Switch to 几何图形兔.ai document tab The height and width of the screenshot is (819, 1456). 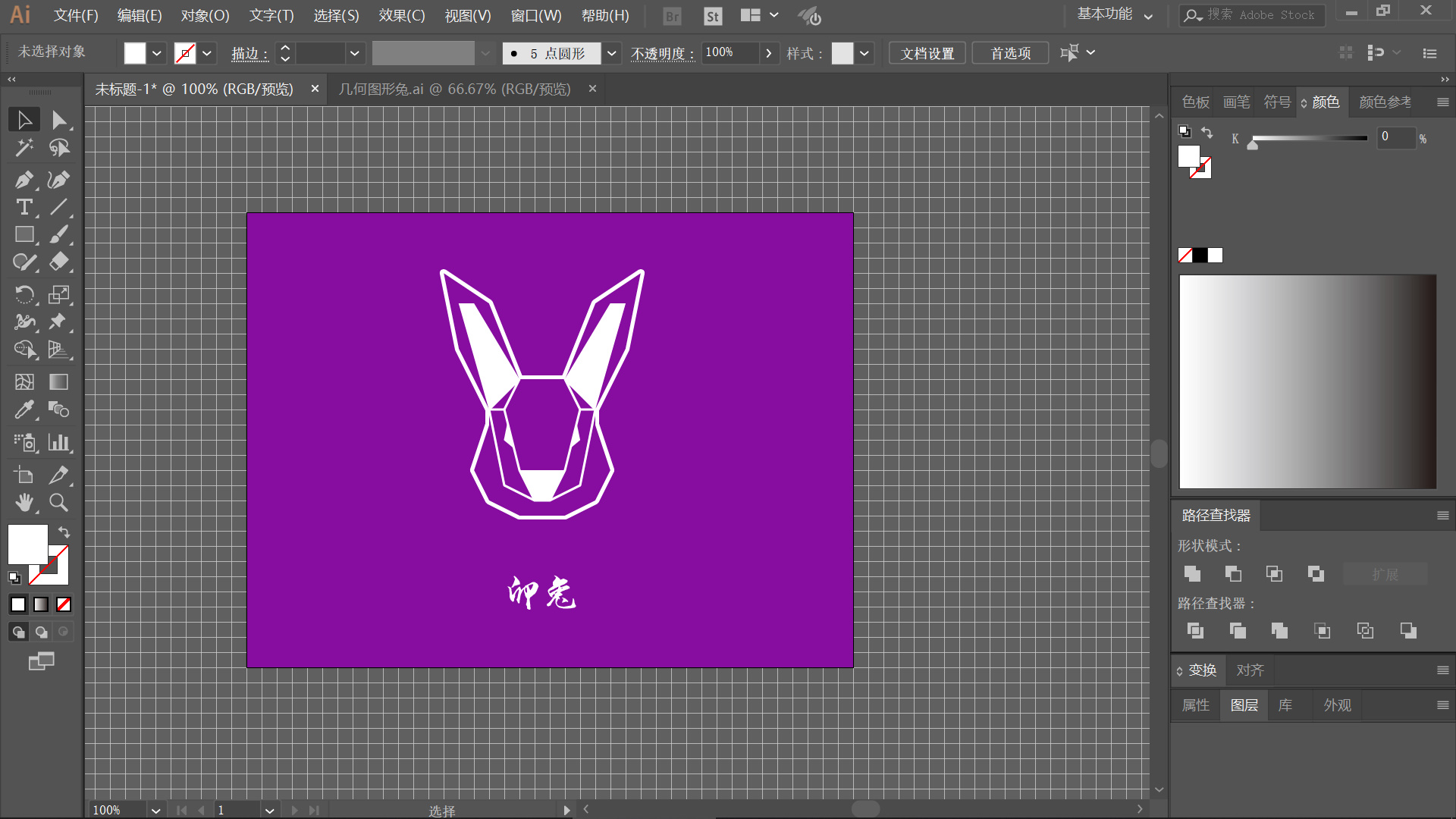pos(454,89)
